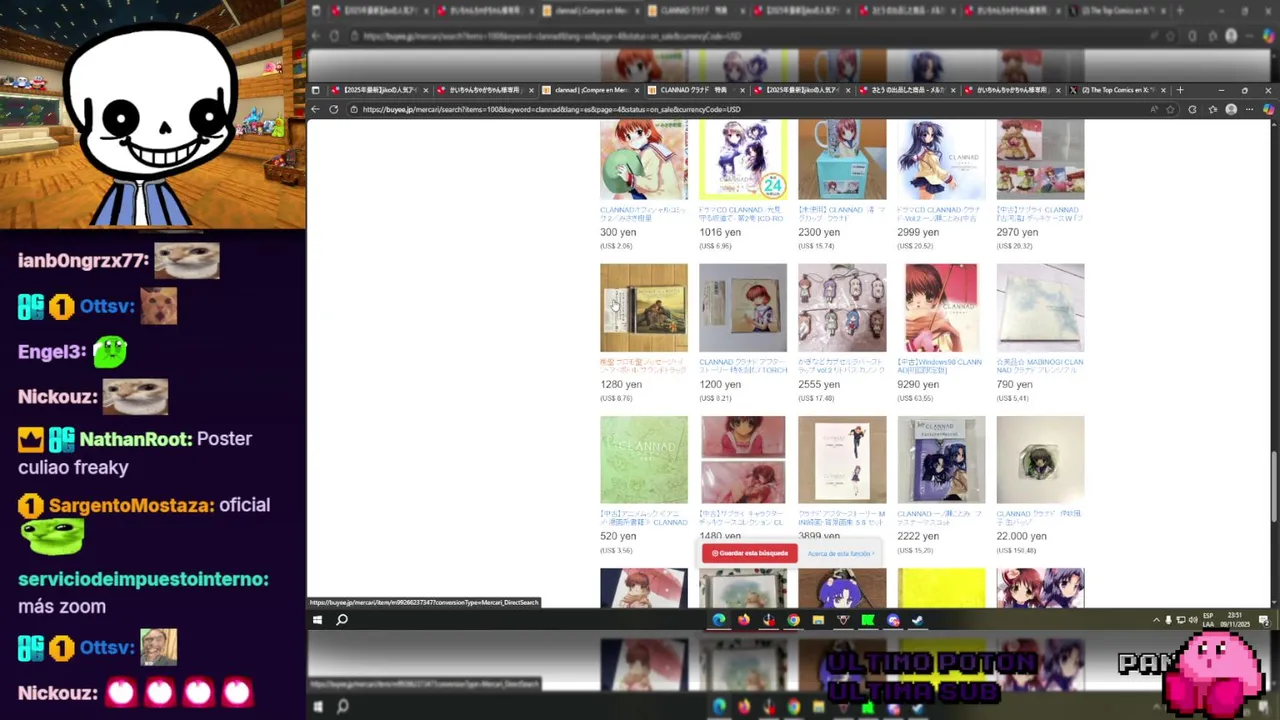Viewport: 1280px width, 720px height.
Task: Switch to the 'さとうの出品した商品' tab
Action: [909, 90]
